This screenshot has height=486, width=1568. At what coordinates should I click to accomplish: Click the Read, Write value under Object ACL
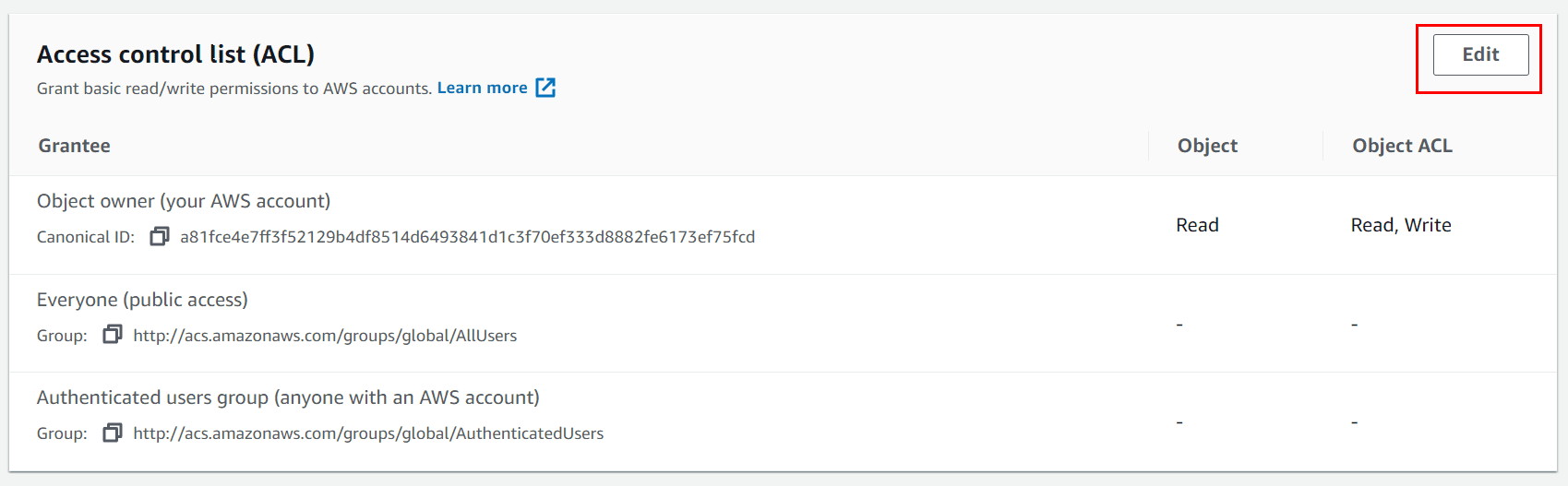[1401, 225]
